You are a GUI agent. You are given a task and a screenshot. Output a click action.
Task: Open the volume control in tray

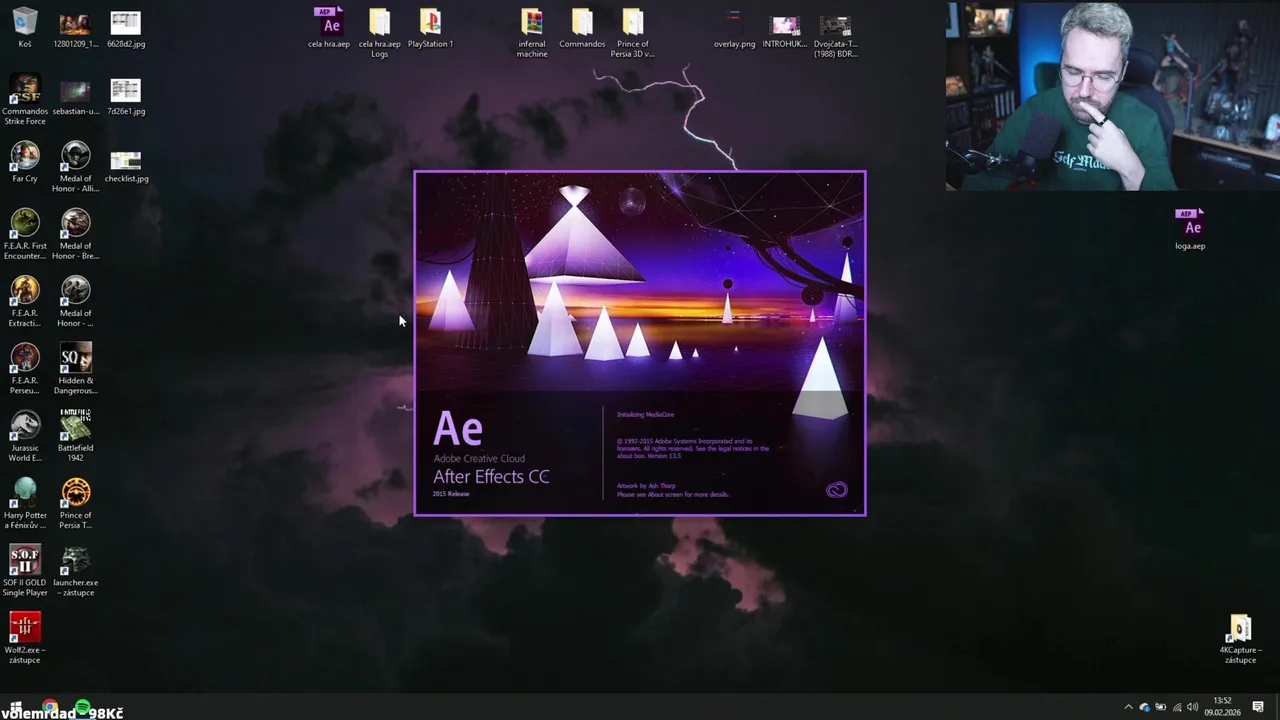pos(1192,707)
